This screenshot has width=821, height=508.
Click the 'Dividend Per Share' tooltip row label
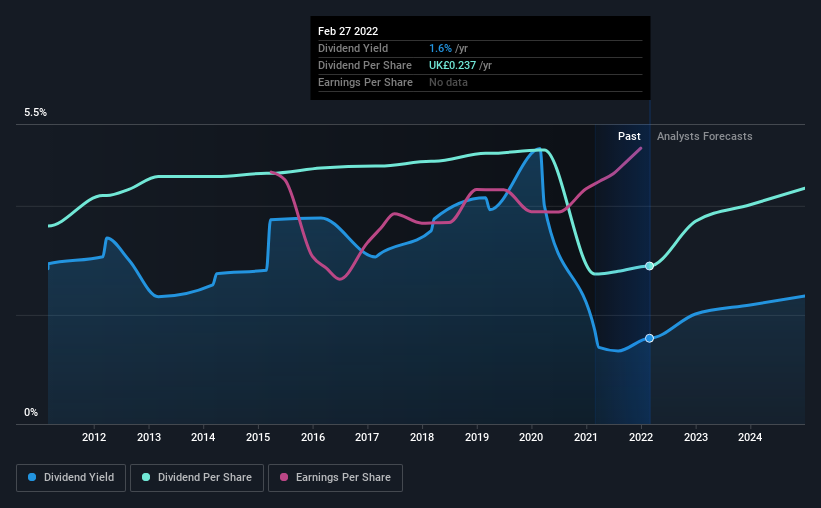point(364,65)
